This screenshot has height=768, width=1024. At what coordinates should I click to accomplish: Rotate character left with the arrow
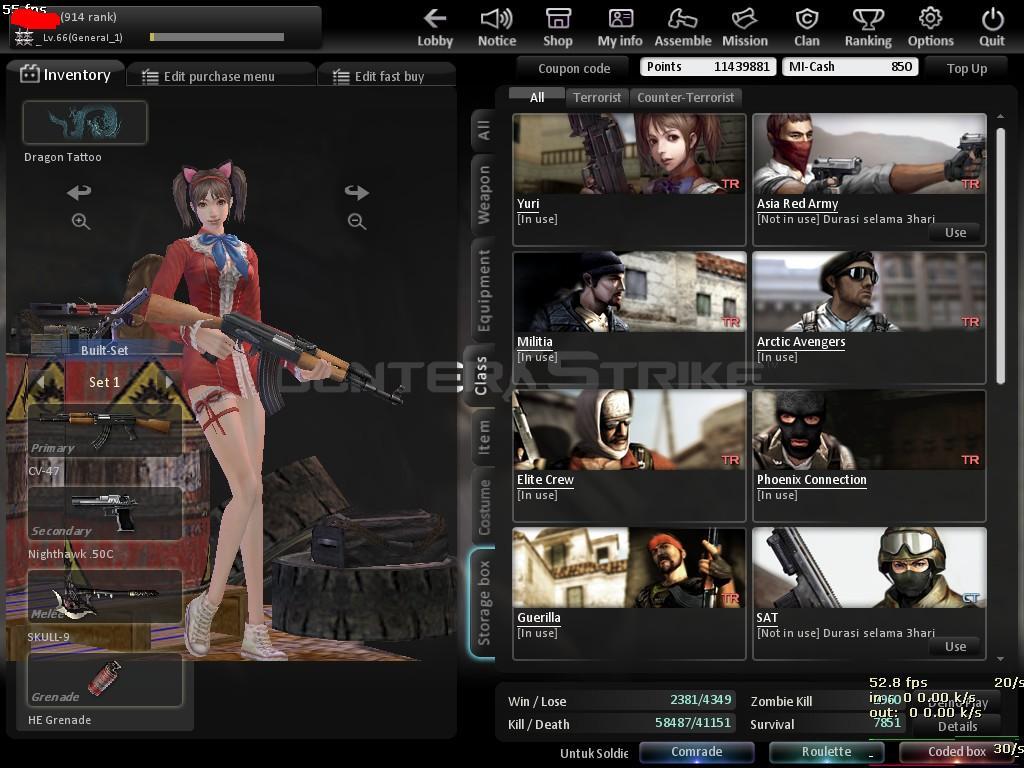(79, 192)
